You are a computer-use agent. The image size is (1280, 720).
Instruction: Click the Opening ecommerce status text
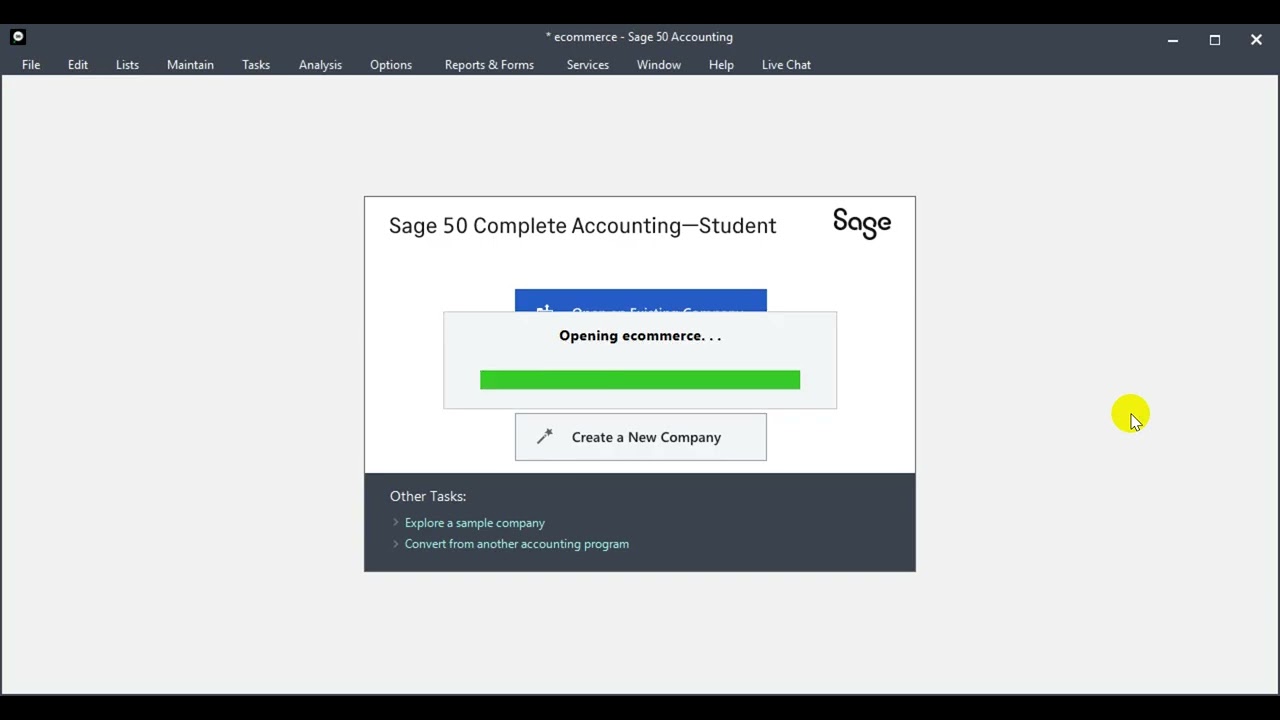[640, 336]
